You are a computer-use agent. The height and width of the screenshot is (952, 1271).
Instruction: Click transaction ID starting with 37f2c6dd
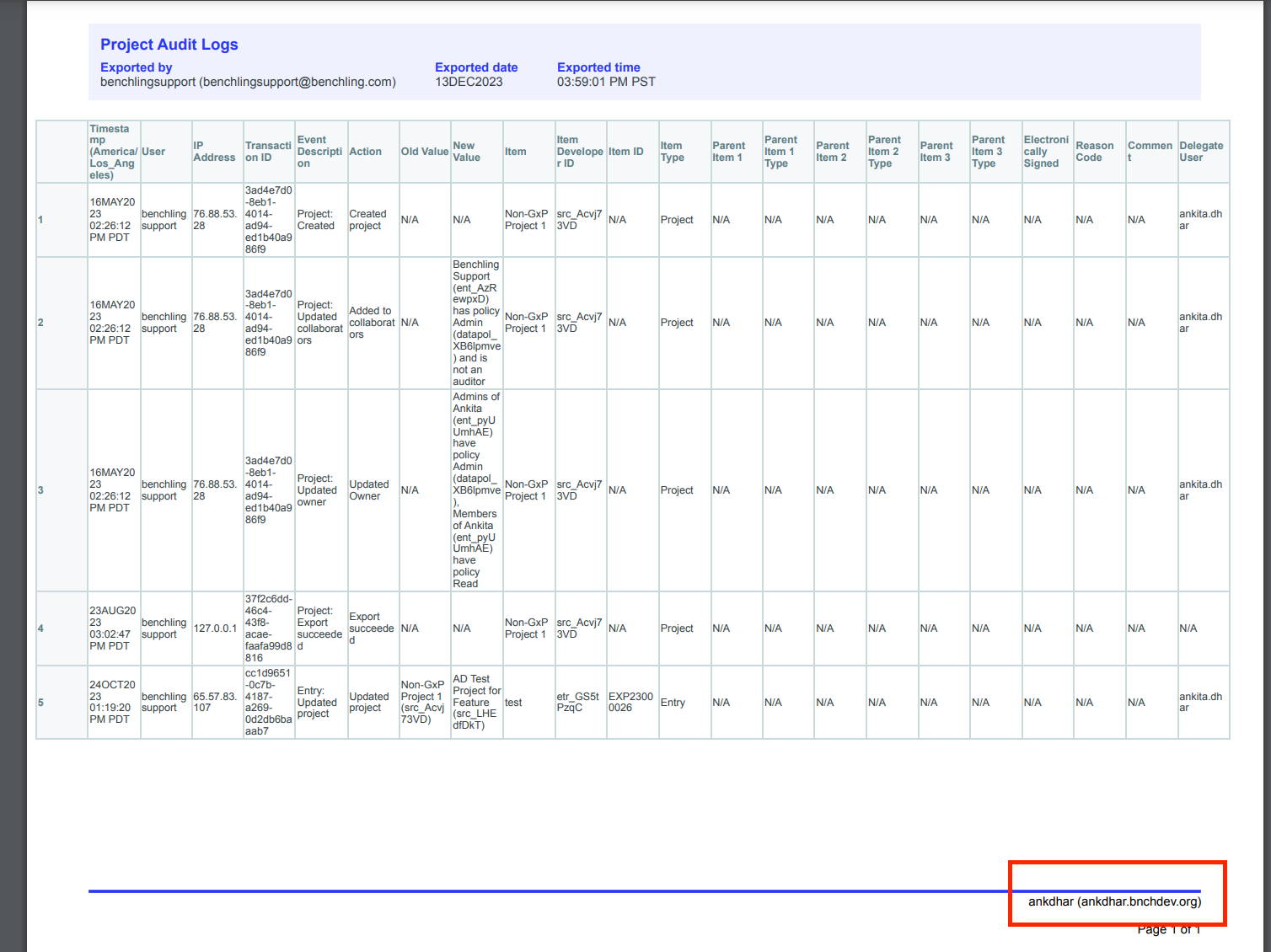(270, 628)
